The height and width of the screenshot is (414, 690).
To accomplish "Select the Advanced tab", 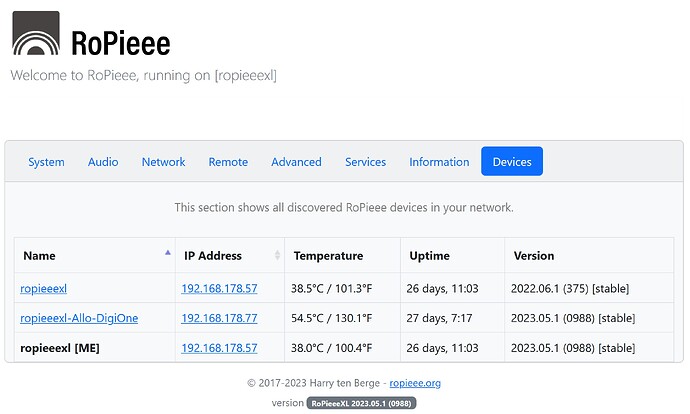I will [296, 162].
